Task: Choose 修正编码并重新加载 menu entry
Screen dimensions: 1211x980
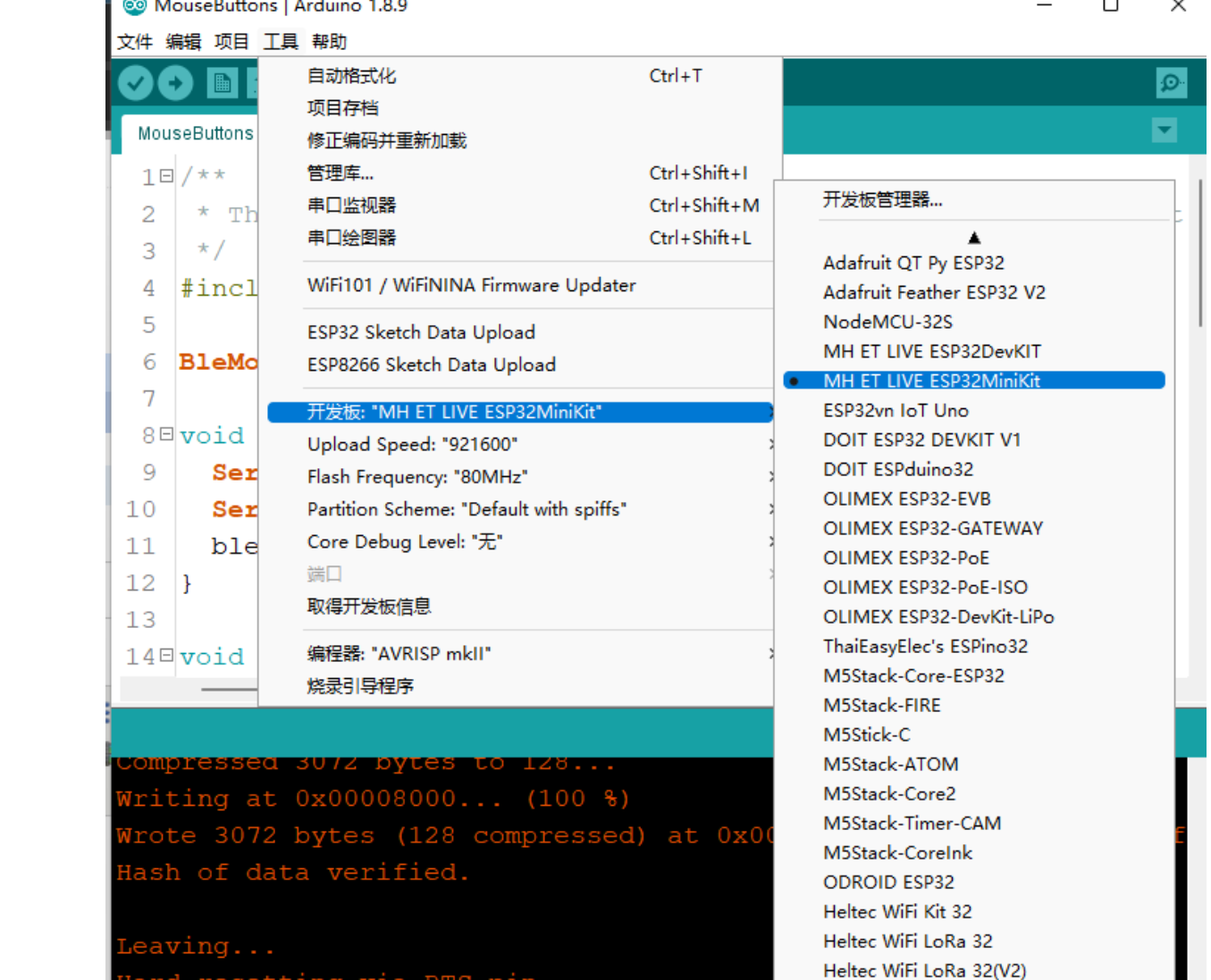Action: tap(520, 140)
